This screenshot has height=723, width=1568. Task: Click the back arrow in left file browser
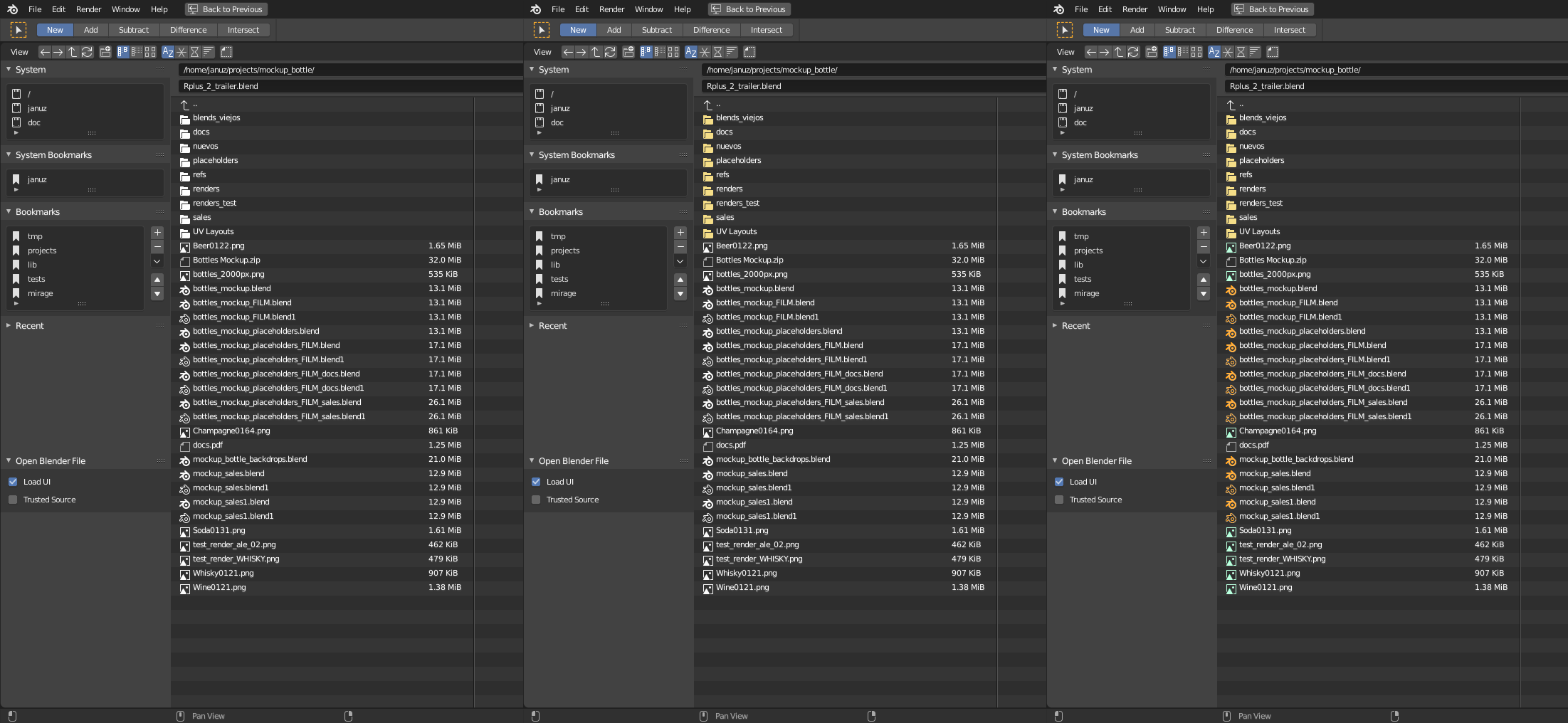[45, 52]
